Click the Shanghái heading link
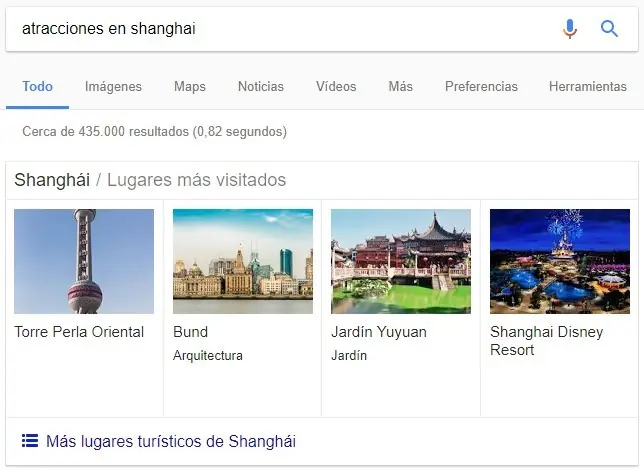Viewport: 644px width, 470px height. [52, 180]
